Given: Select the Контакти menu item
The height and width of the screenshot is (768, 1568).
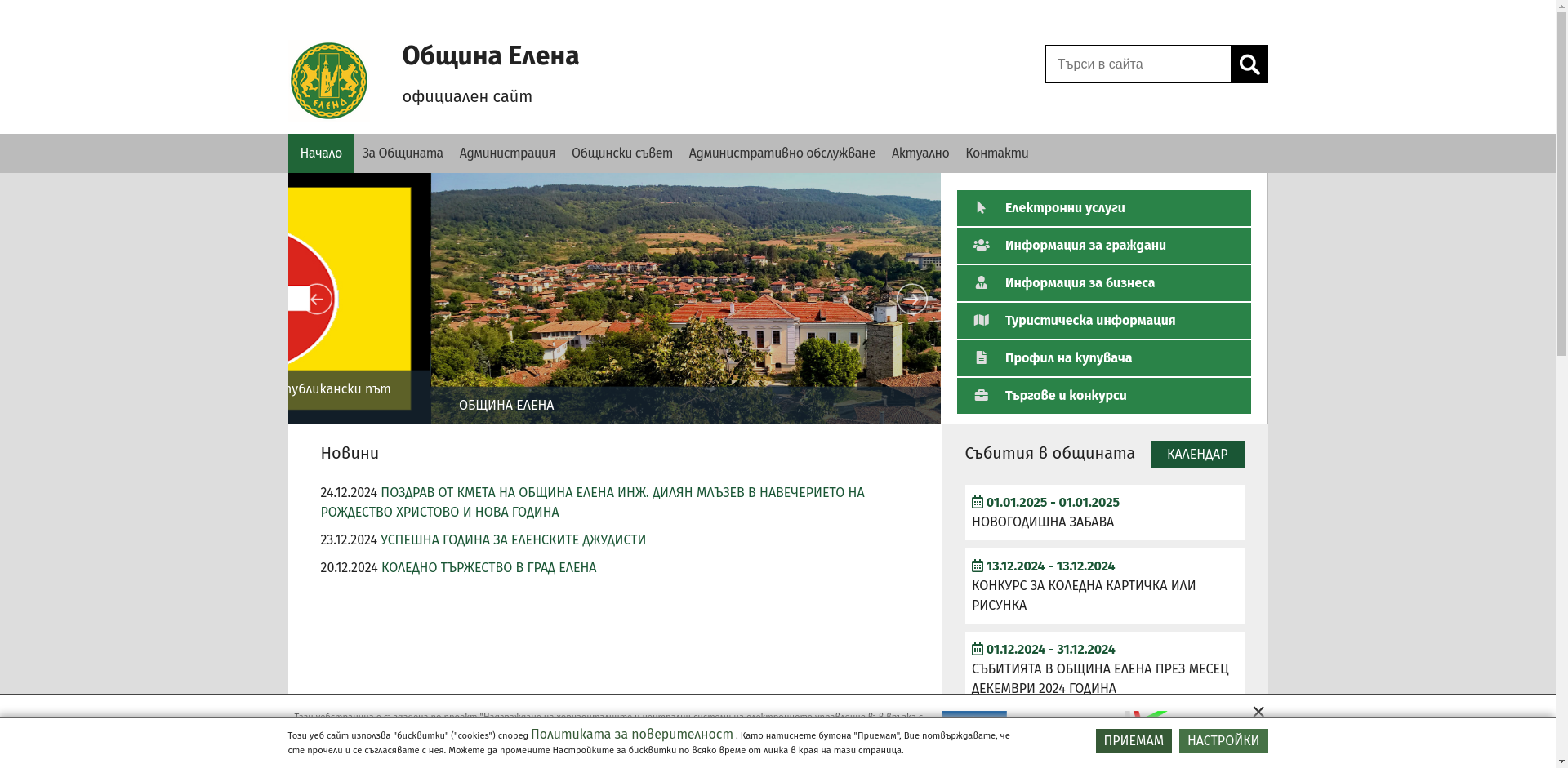Looking at the screenshot, I should (x=996, y=153).
